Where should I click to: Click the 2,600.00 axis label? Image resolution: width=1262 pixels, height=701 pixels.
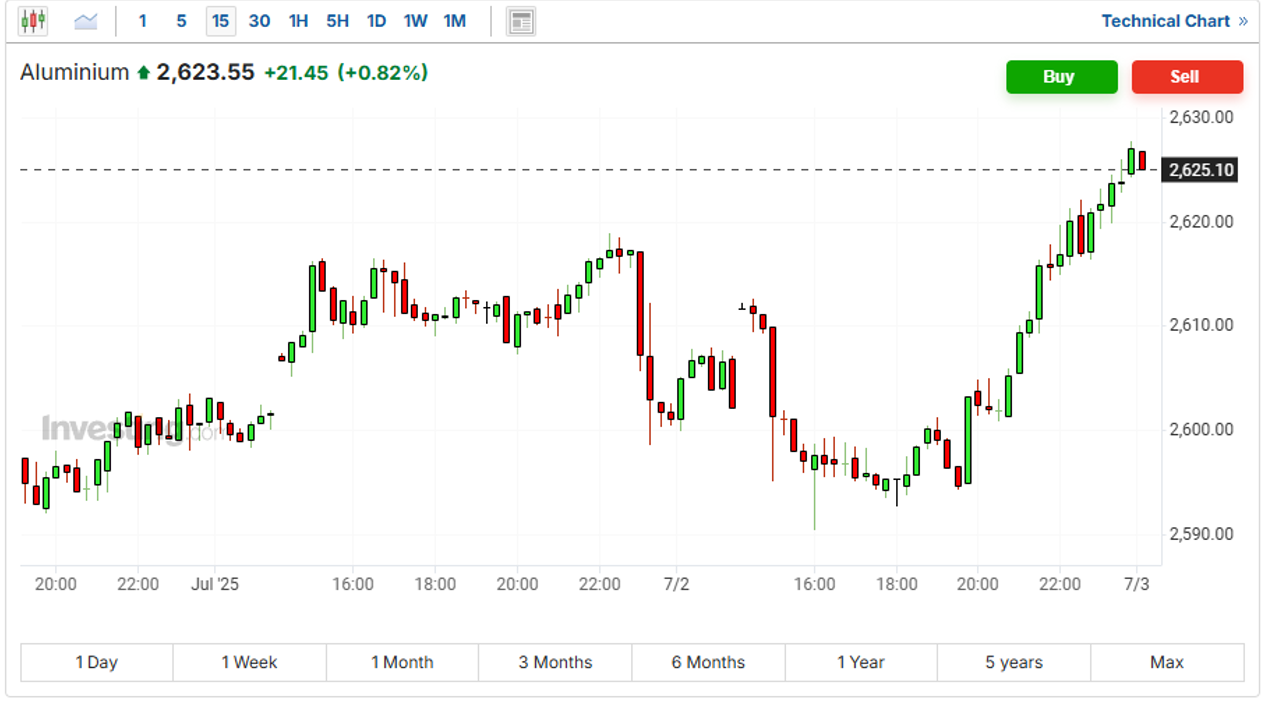point(1201,429)
